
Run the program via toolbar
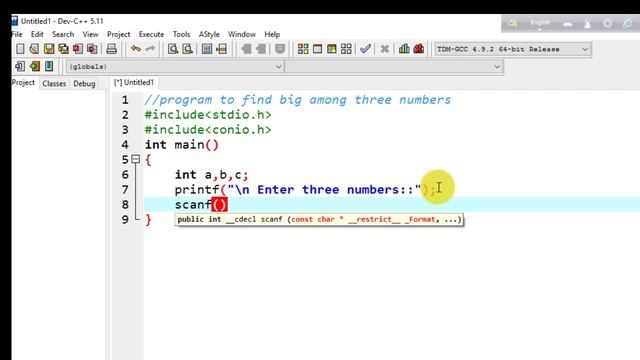(317, 49)
